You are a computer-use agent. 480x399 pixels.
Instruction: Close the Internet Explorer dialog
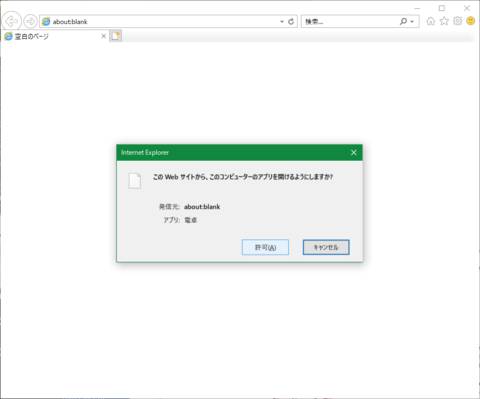point(354,153)
